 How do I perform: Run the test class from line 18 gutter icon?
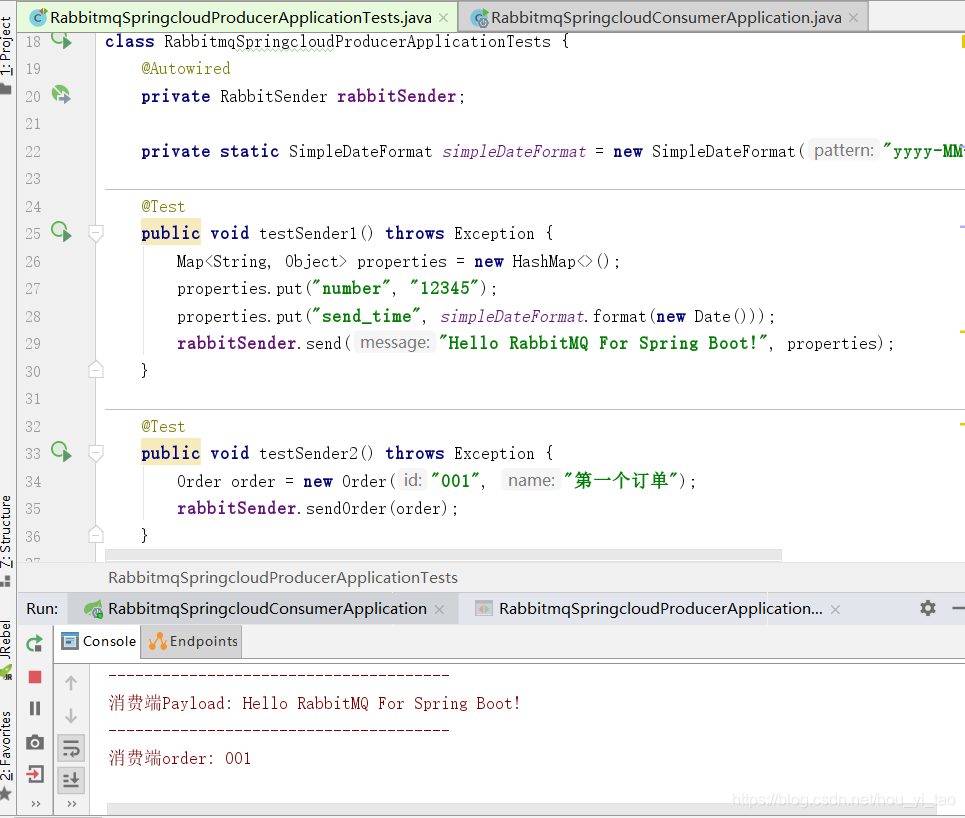coord(61,41)
